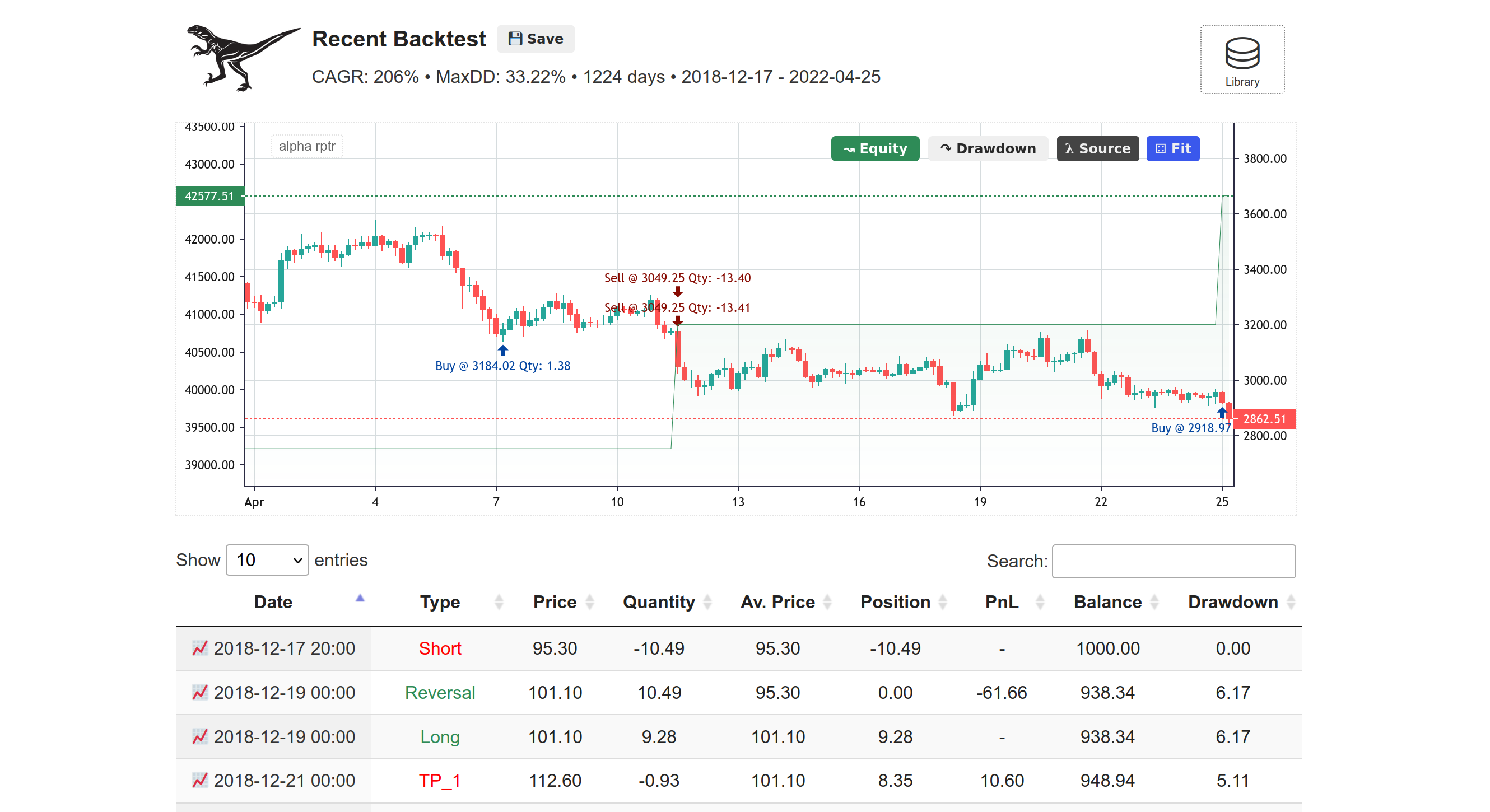Save the recent backtest

pyautogui.click(x=535, y=39)
